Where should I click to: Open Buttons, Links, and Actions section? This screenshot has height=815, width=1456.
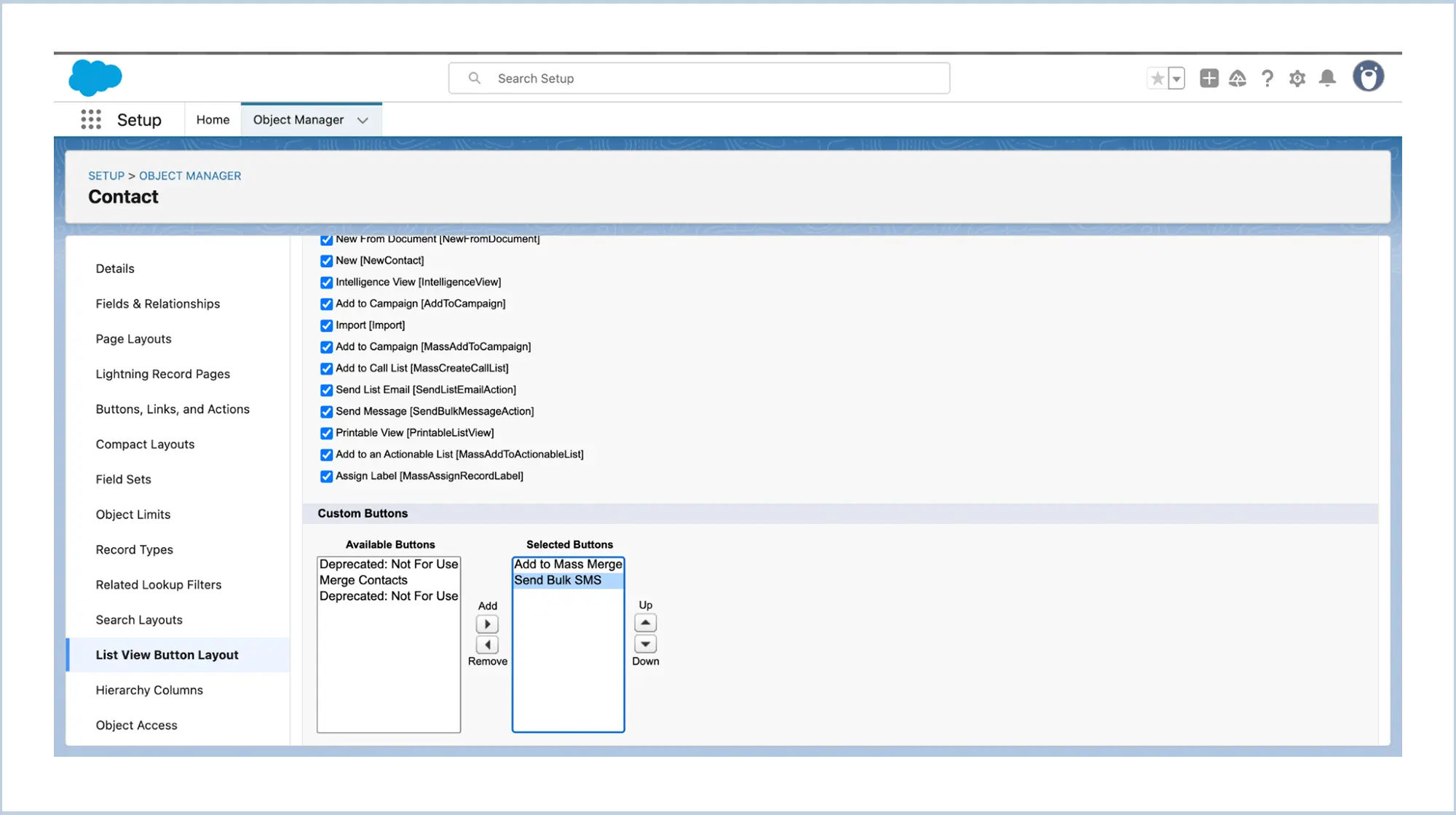pos(173,409)
